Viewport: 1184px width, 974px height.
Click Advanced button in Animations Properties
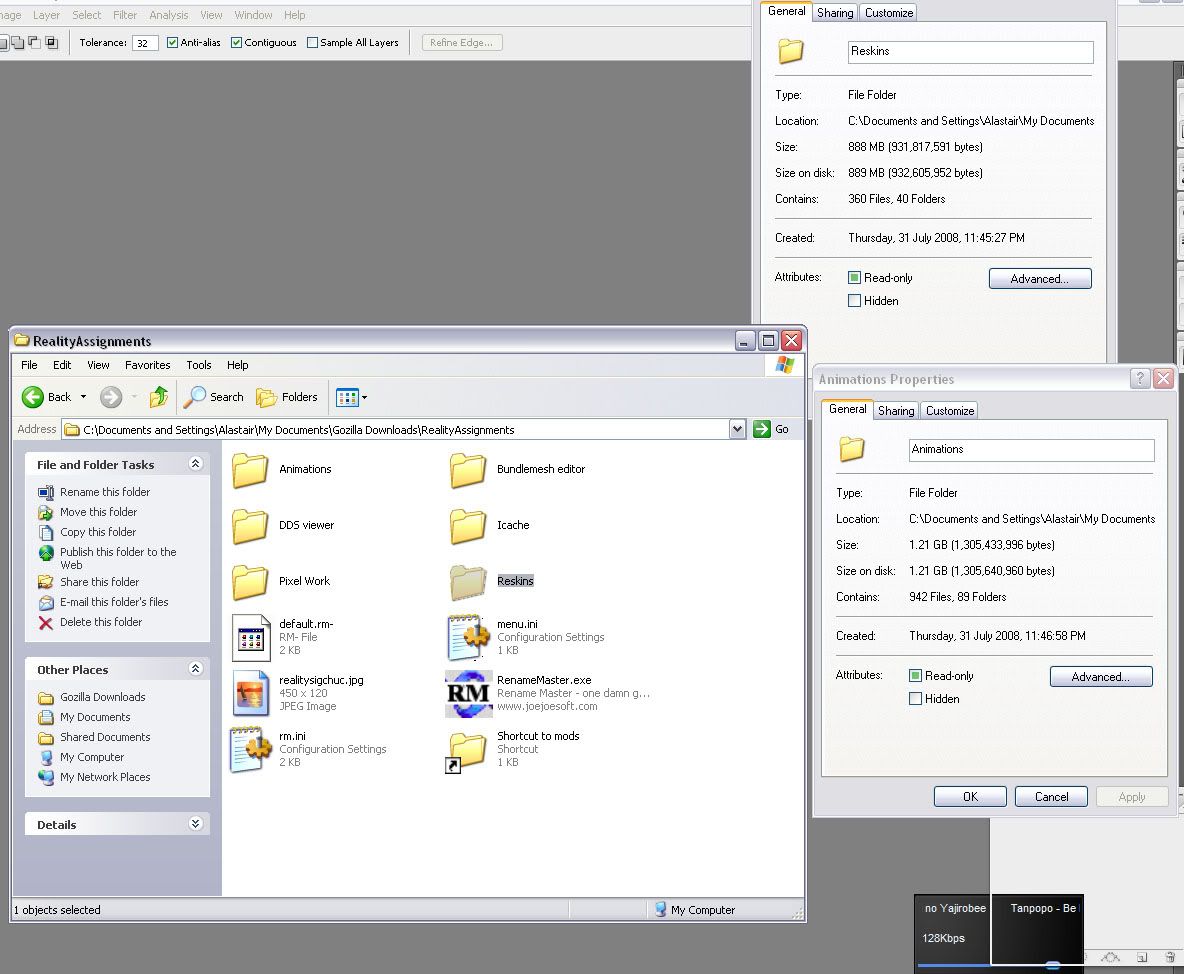tap(1100, 677)
